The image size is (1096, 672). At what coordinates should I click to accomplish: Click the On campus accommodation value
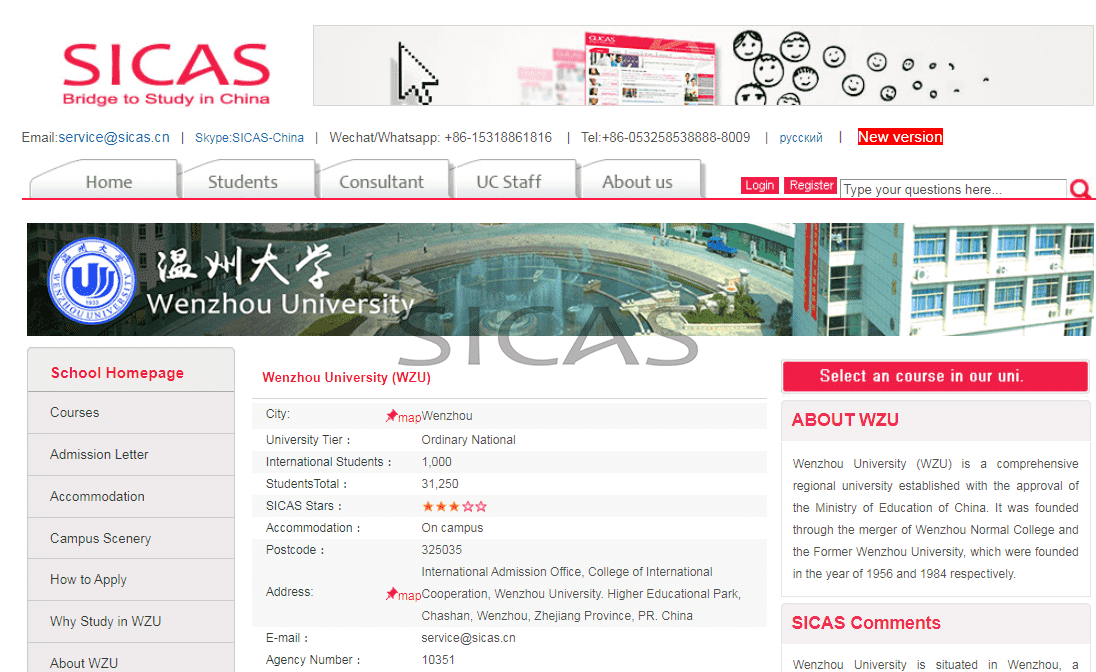452,528
